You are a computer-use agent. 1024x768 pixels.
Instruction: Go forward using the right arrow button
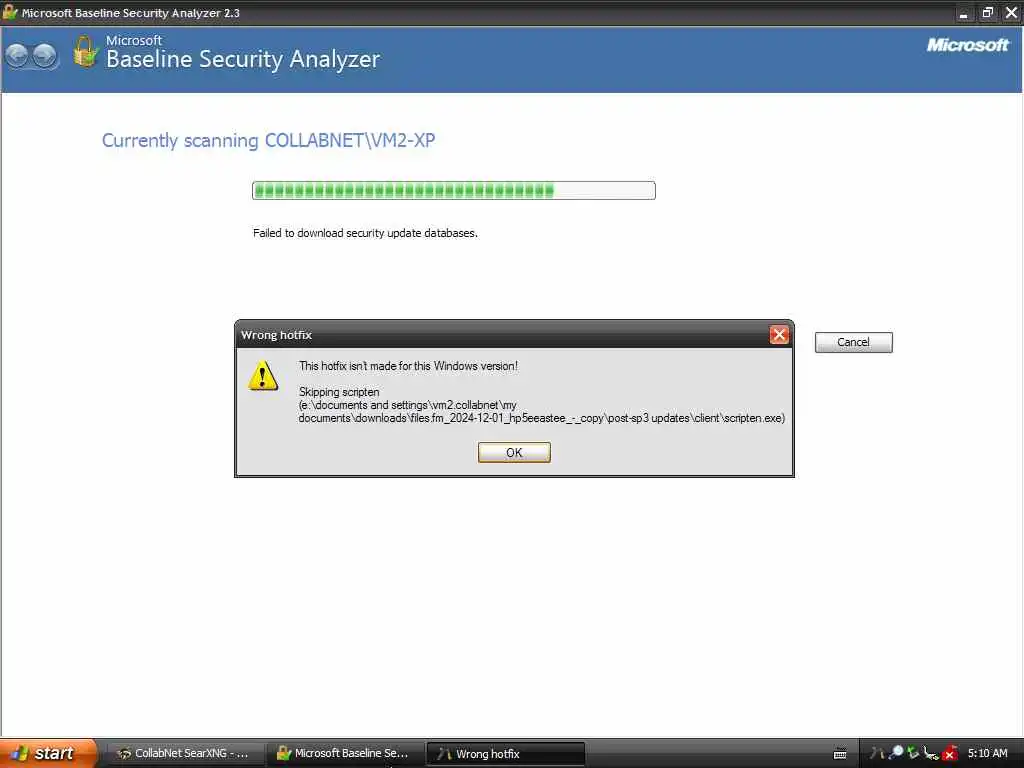[x=44, y=56]
